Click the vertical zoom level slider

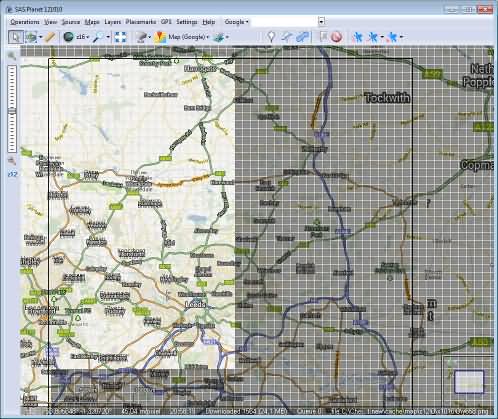12,109
